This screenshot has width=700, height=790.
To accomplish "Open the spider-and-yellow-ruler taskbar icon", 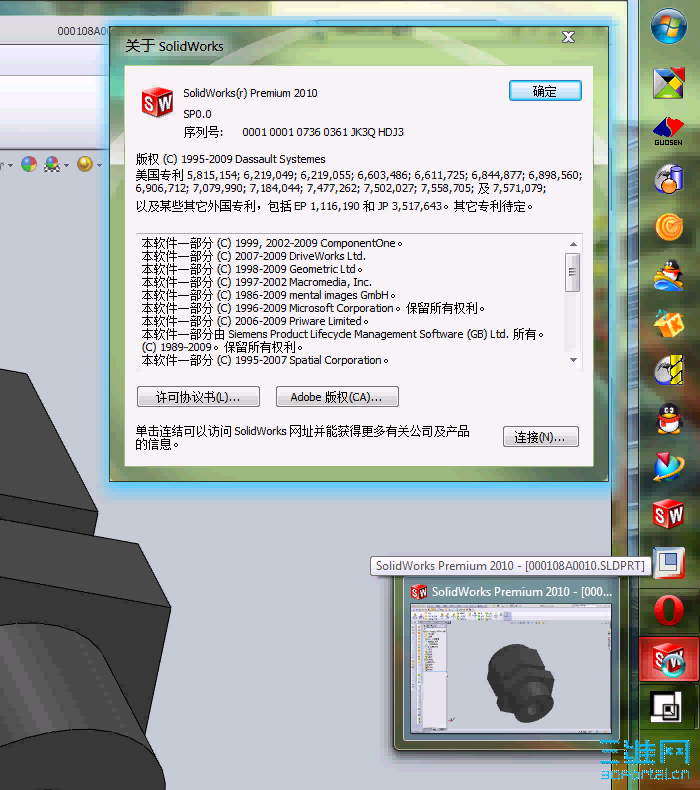I will (669, 370).
